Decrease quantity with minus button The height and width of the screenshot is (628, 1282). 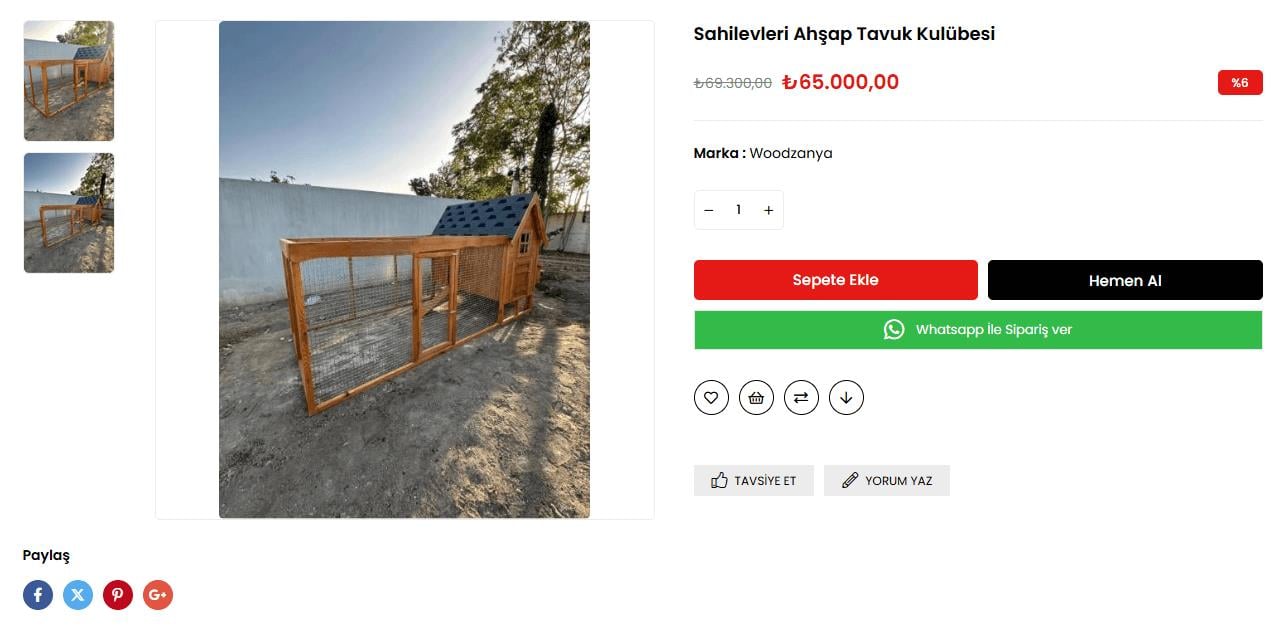[x=709, y=210]
